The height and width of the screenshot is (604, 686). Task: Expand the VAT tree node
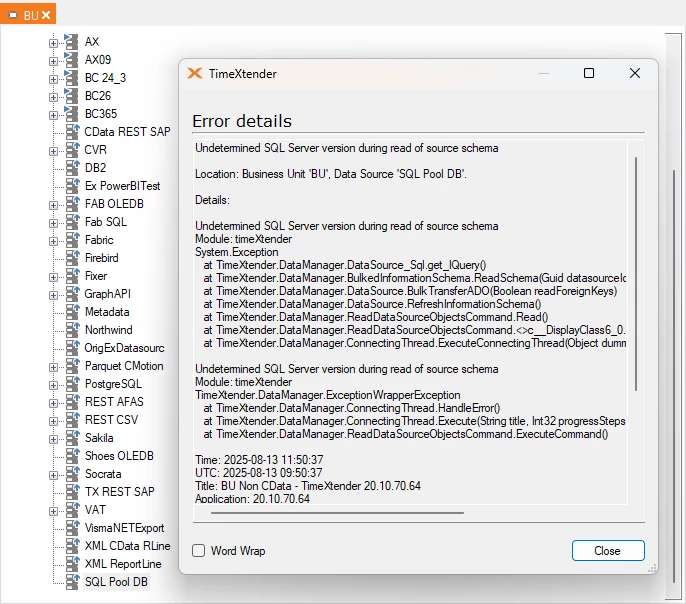pos(53,511)
